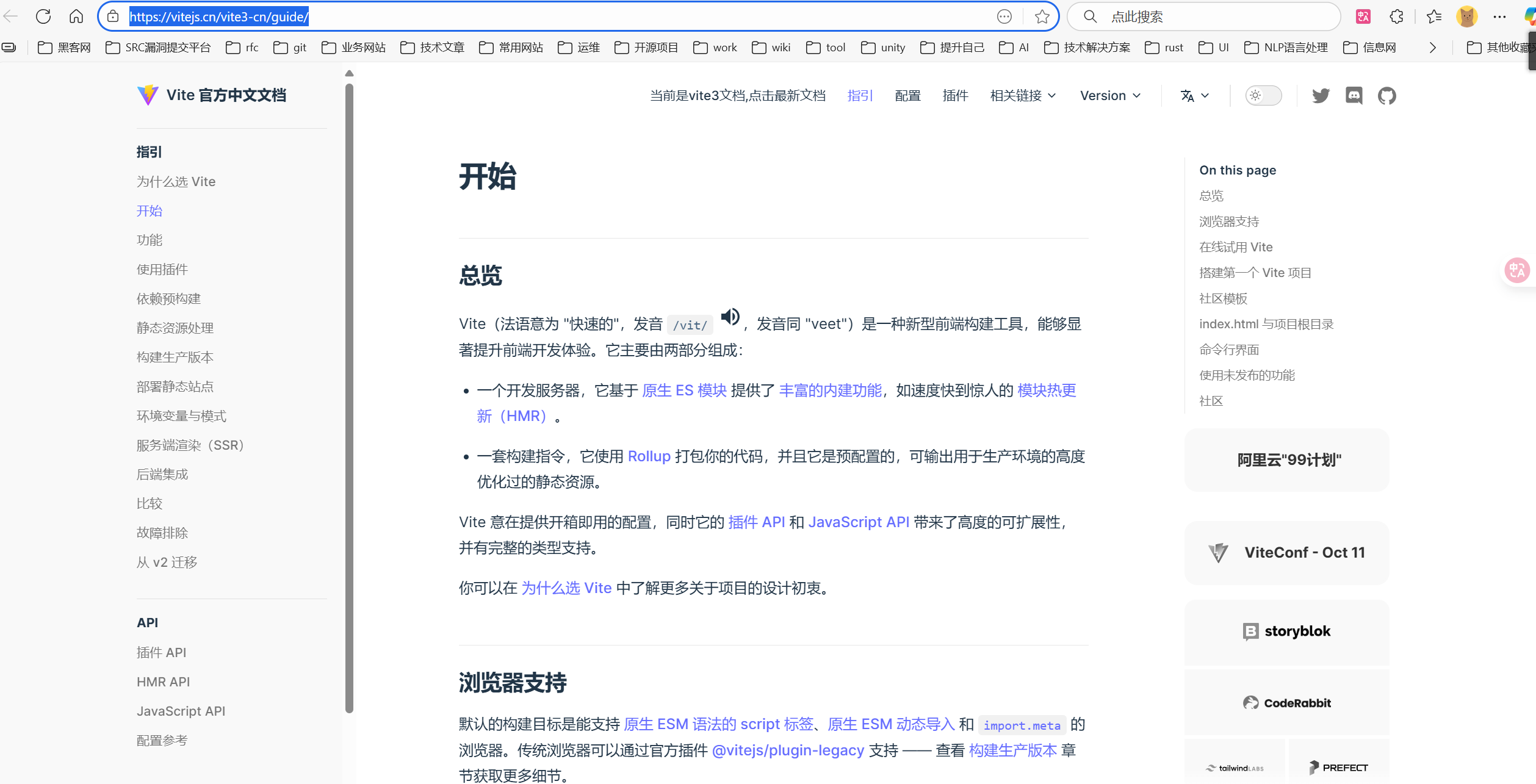This screenshot has width=1536, height=784.
Task: Show more bookmarks chevron arrow
Action: 1432,48
